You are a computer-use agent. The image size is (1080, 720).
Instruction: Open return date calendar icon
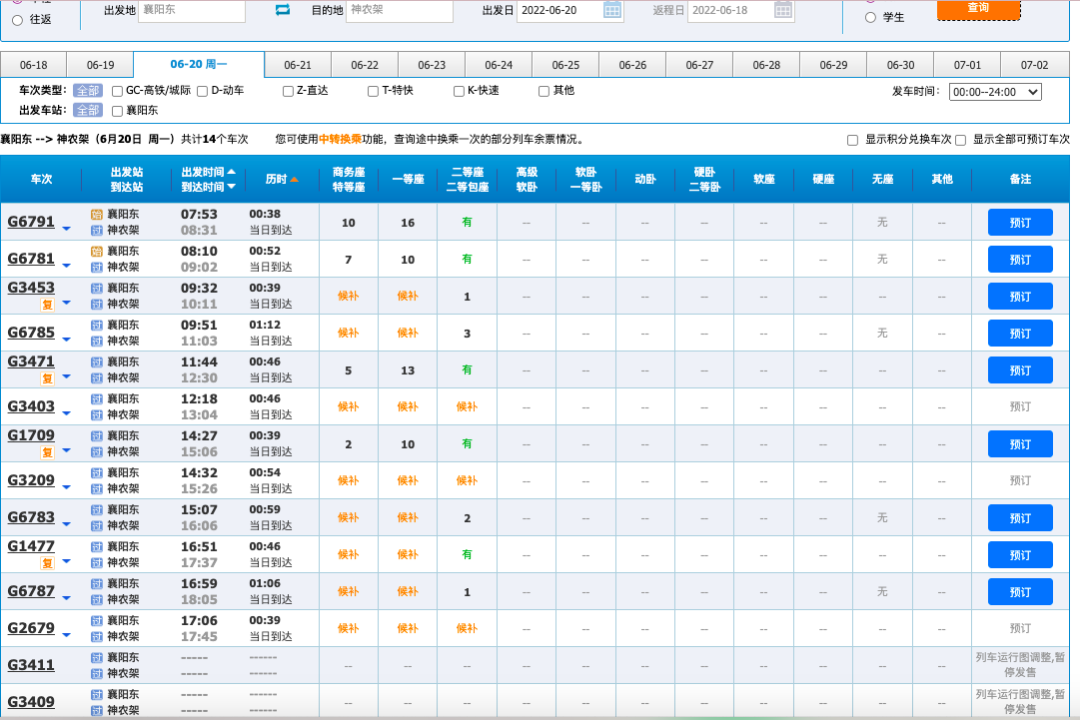782,10
